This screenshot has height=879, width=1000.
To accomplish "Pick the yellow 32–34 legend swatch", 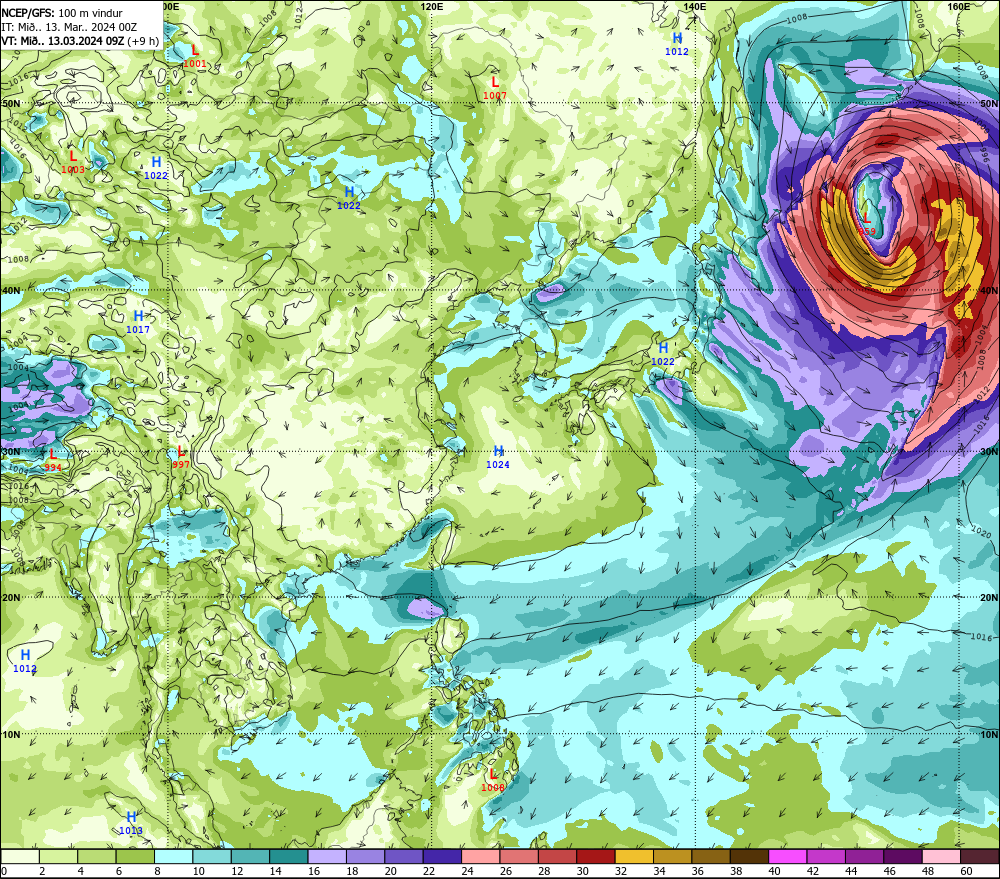I will pyautogui.click(x=634, y=857).
